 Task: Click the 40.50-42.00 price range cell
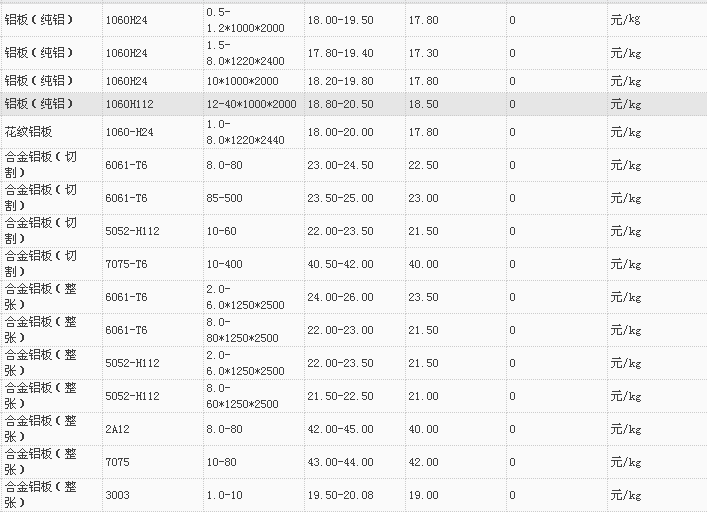point(341,264)
